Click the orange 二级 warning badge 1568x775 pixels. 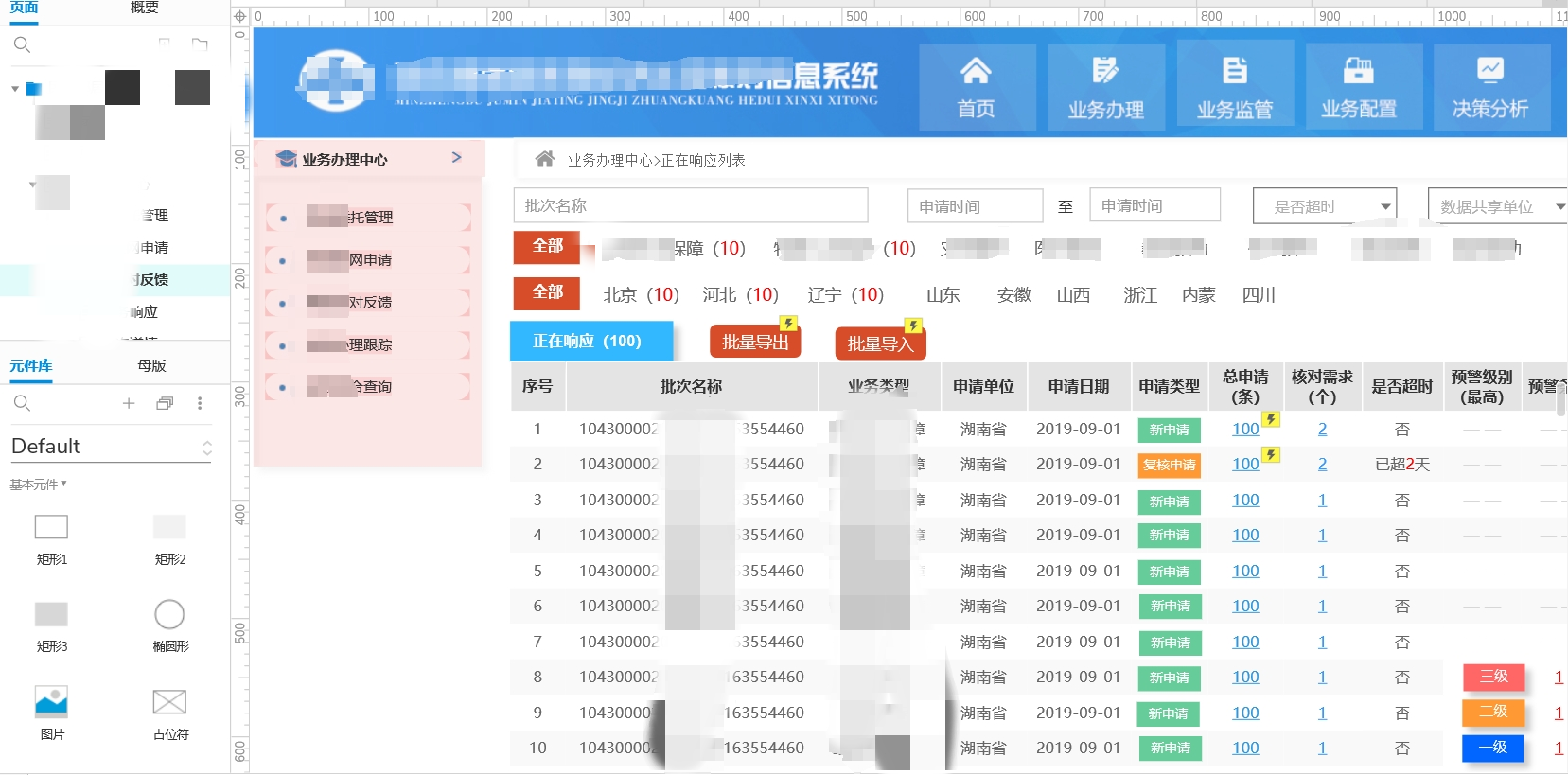click(1493, 712)
